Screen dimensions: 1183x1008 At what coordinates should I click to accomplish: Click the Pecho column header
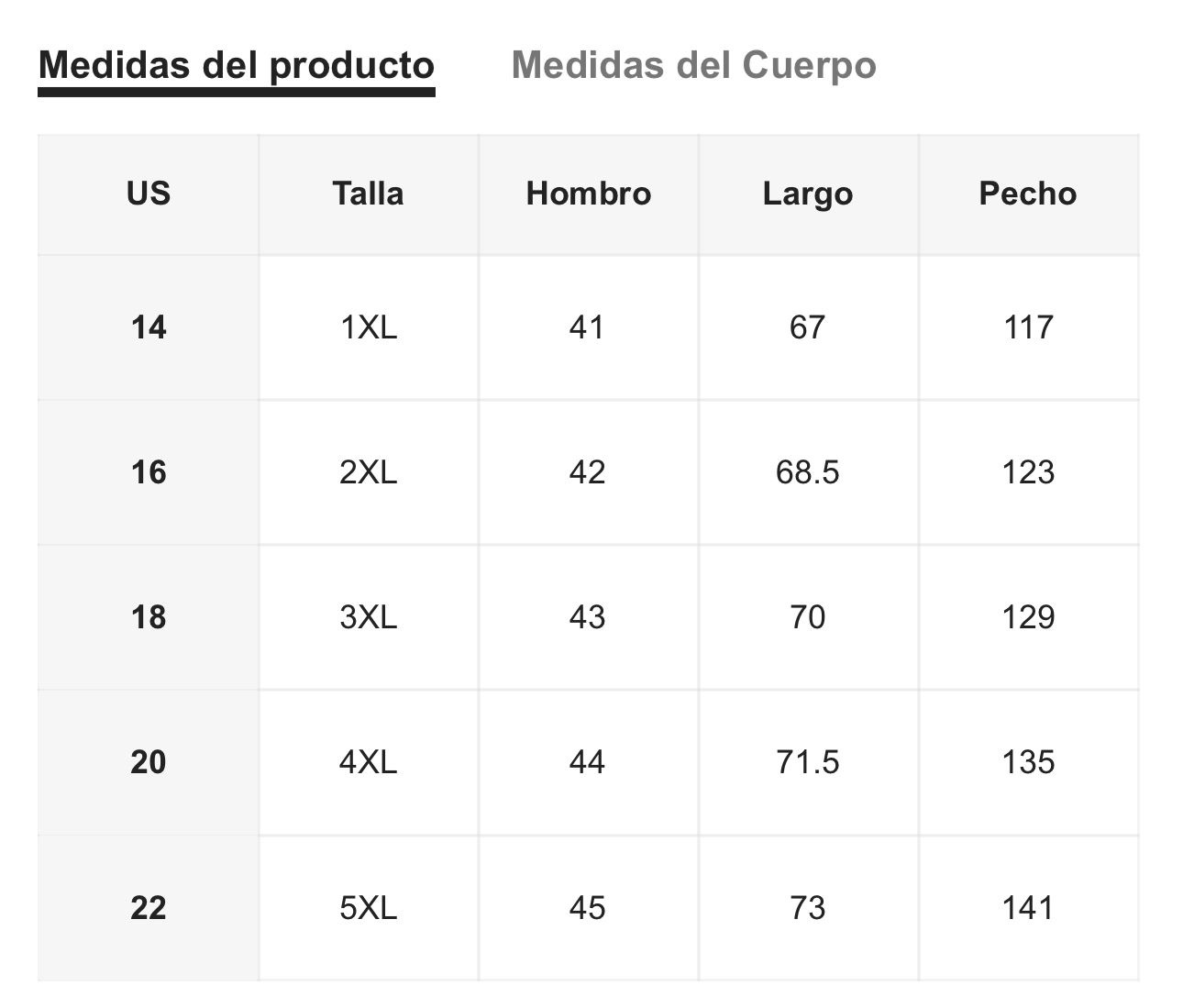point(1028,194)
